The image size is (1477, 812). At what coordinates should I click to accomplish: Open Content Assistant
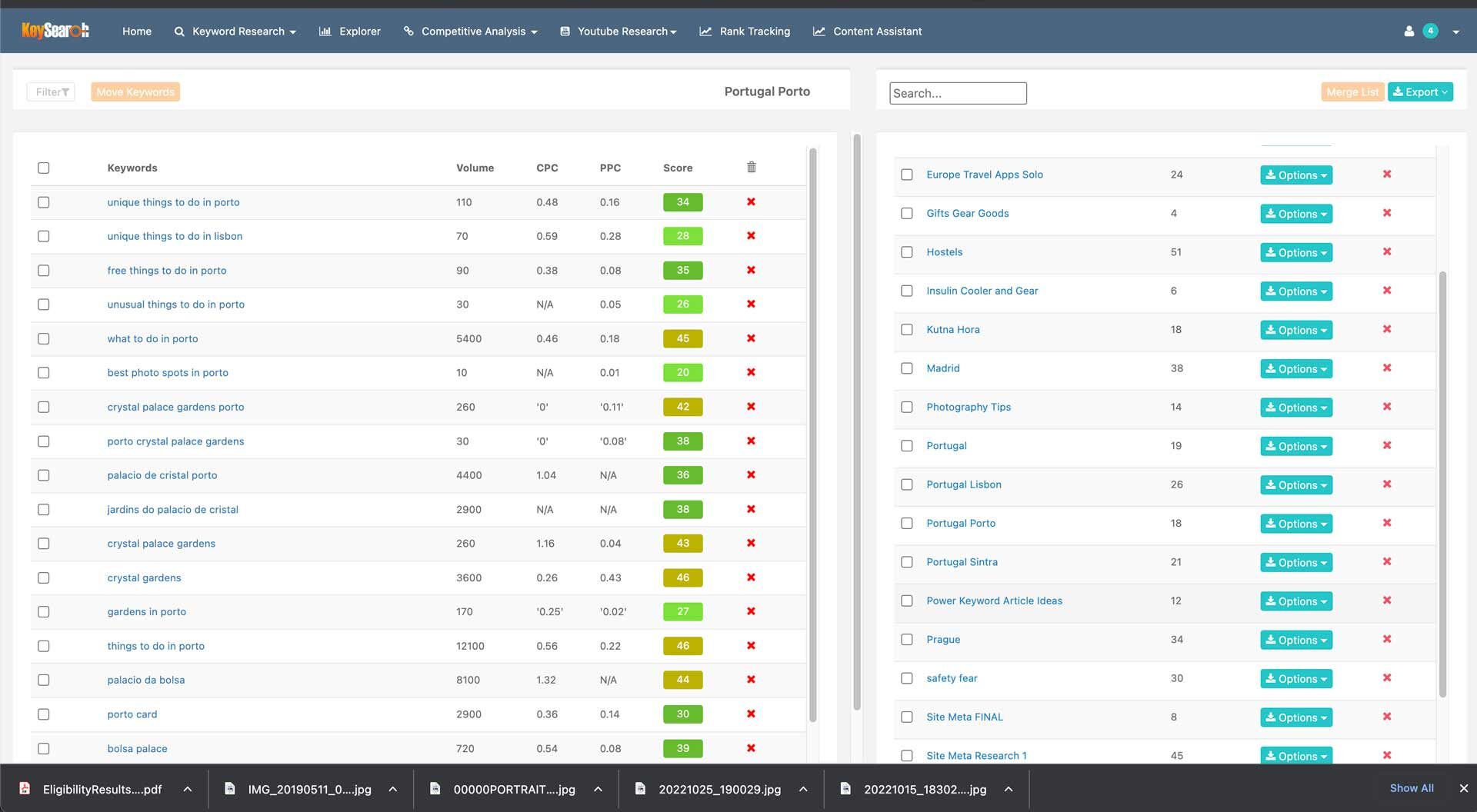(868, 32)
